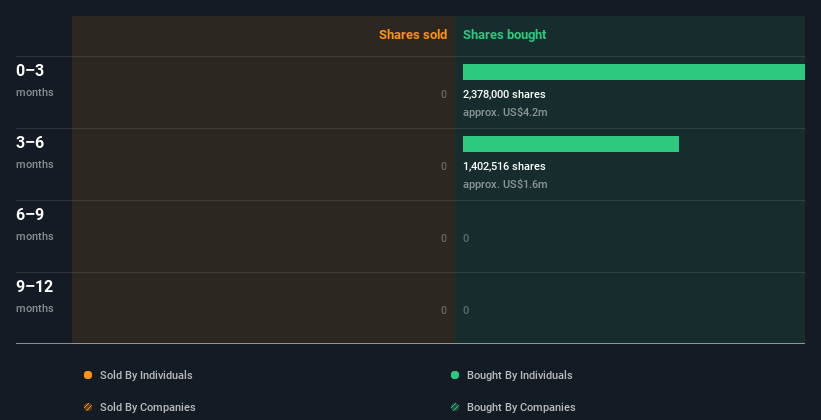The image size is (821, 420).
Task: Click the approx. US$1.6m text
Action: tap(505, 184)
